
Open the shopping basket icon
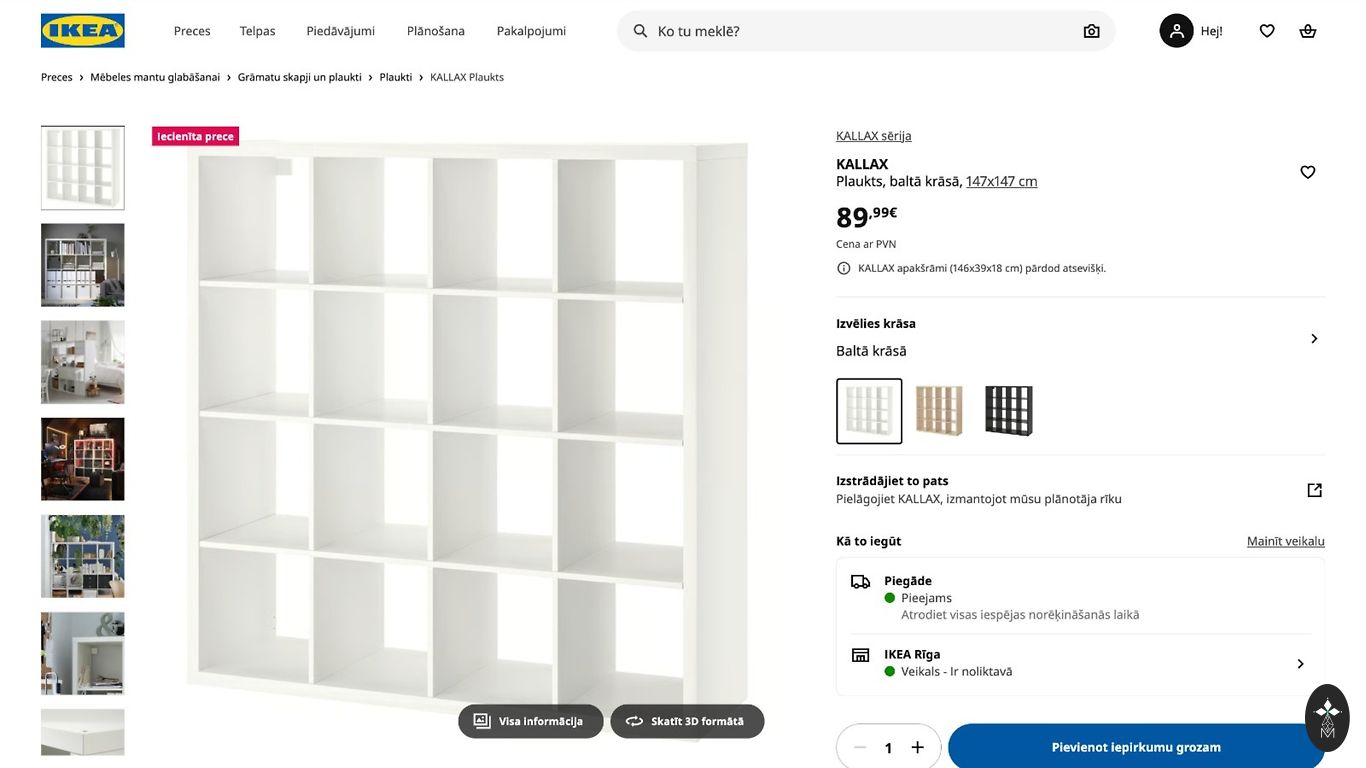(x=1307, y=31)
